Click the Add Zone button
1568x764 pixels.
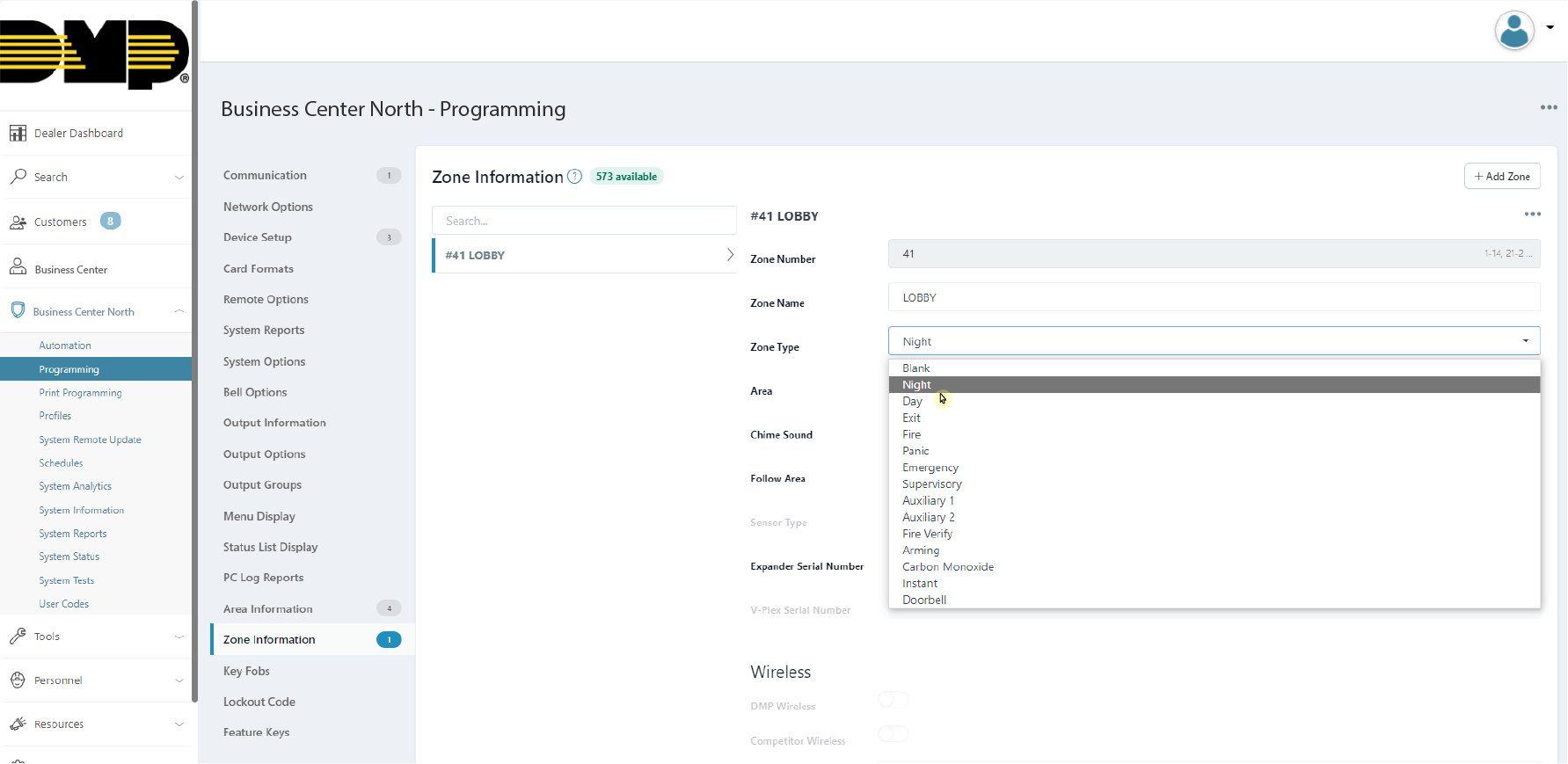pos(1501,176)
